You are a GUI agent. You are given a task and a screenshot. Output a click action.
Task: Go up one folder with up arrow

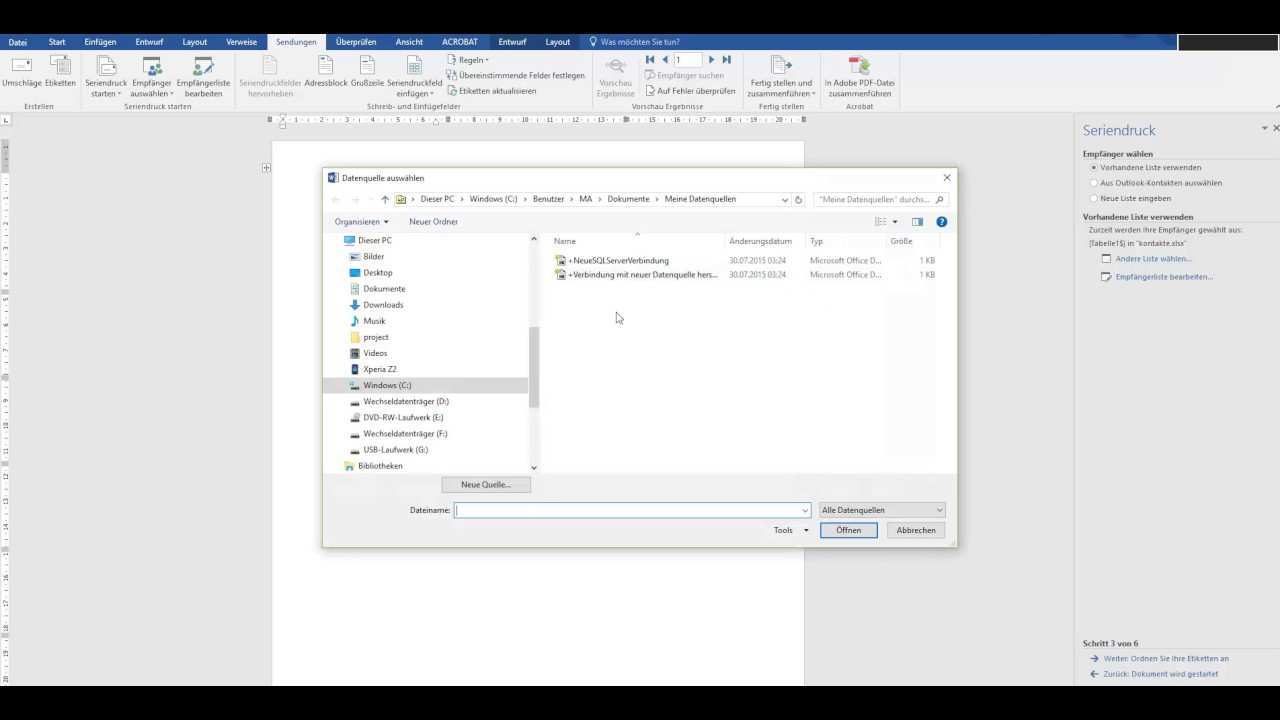[x=385, y=199]
